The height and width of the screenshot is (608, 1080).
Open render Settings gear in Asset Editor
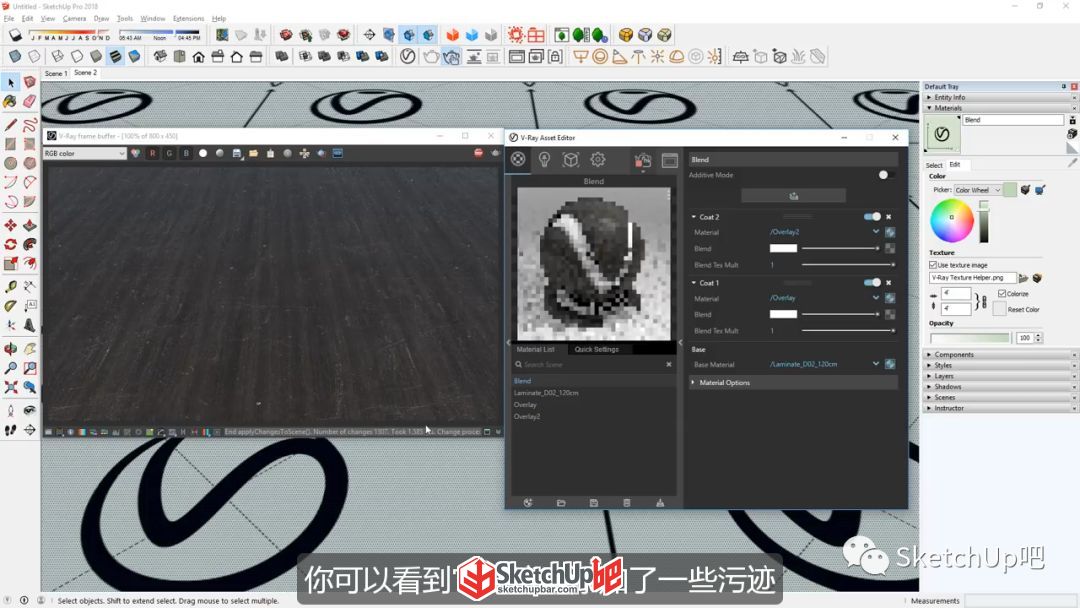(x=598, y=160)
